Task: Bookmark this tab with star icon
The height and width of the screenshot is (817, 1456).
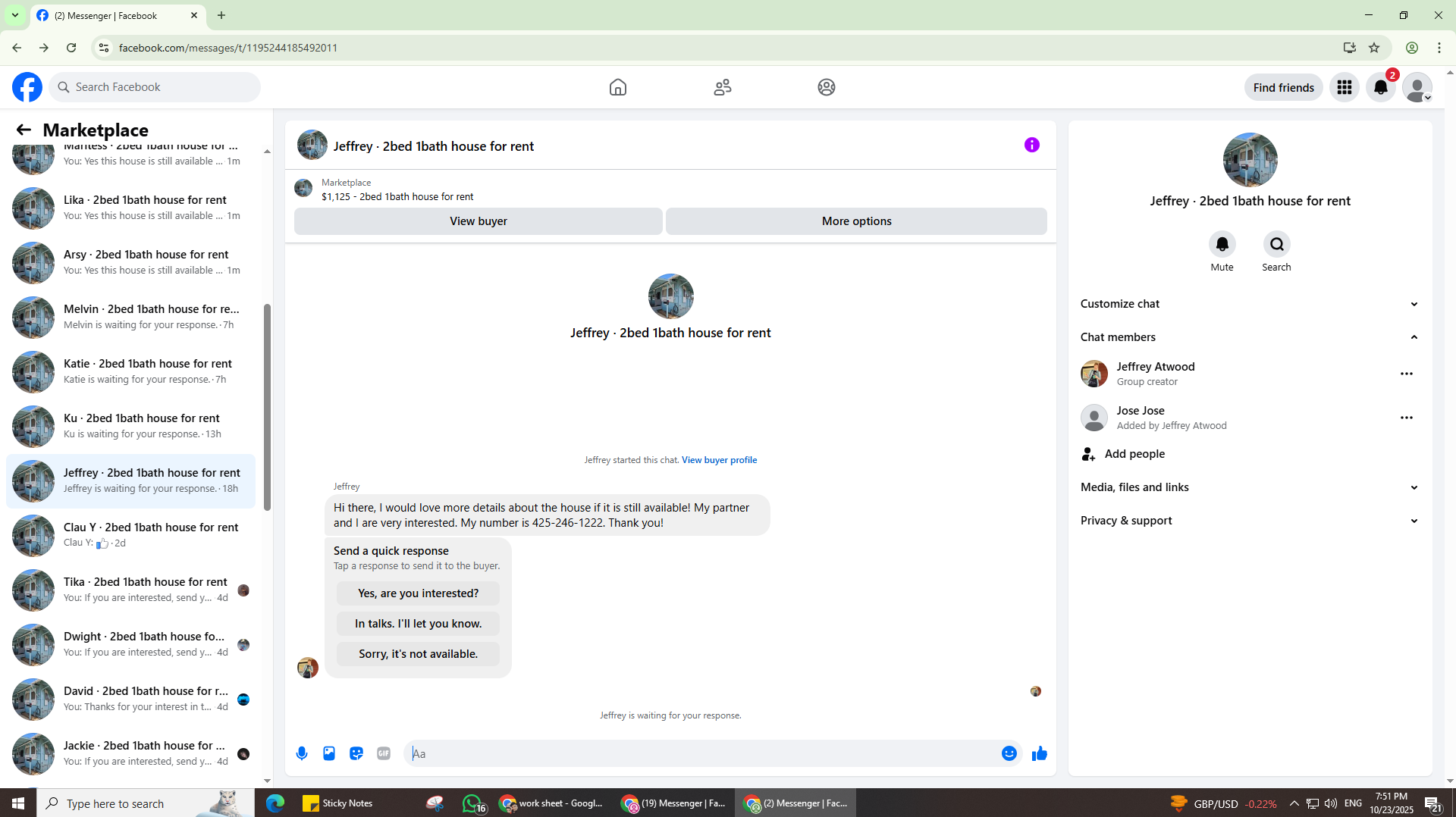Action: pos(1373,48)
